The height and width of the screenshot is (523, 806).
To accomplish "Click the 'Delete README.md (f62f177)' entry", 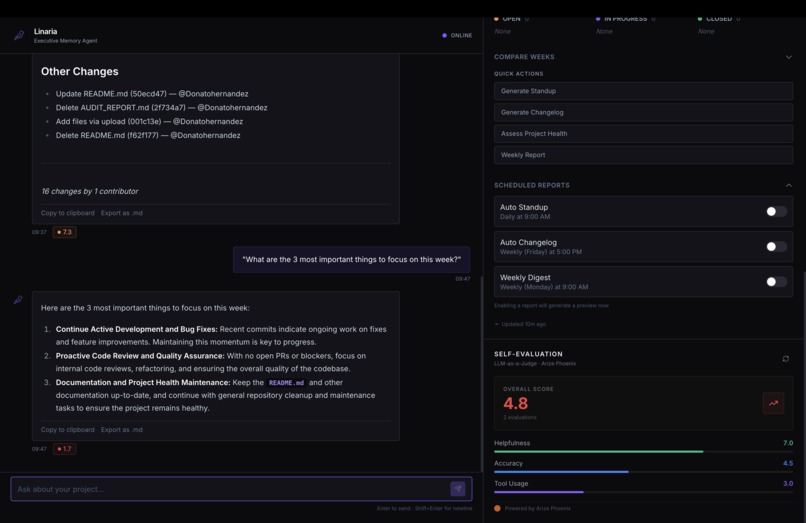I will coord(148,136).
